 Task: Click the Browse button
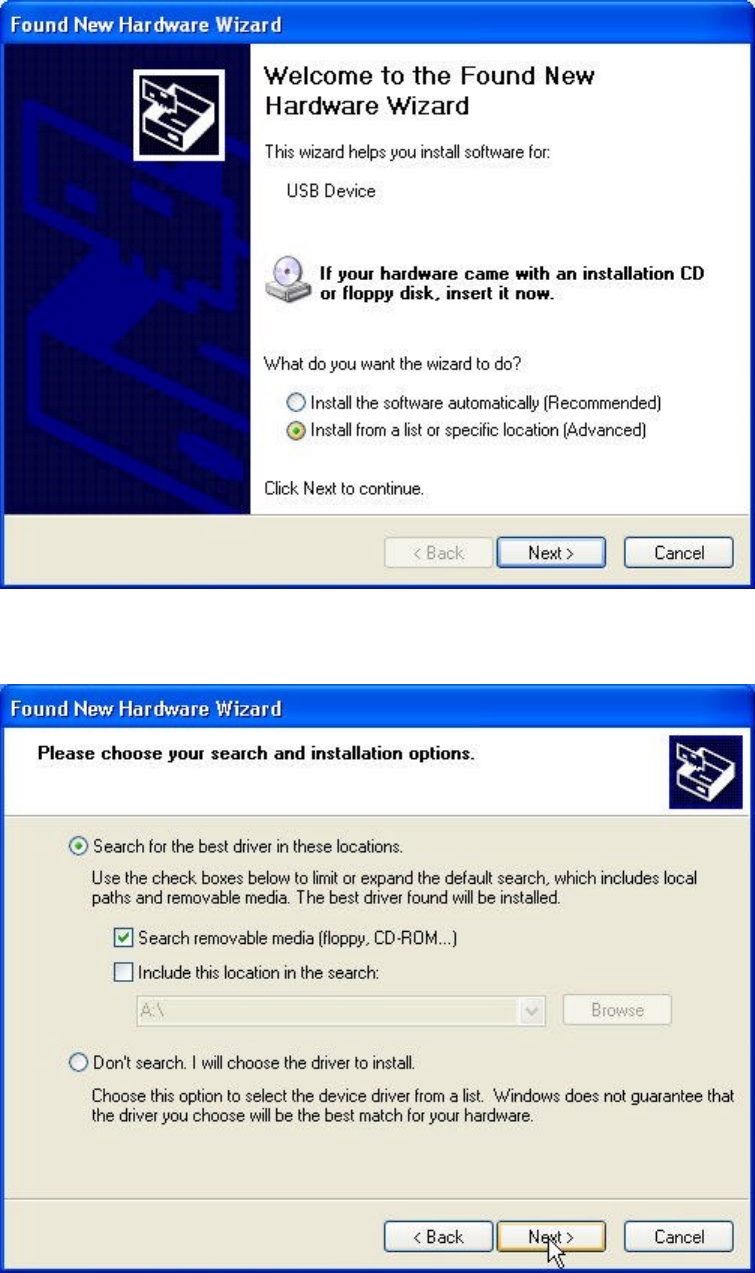coord(617,1010)
